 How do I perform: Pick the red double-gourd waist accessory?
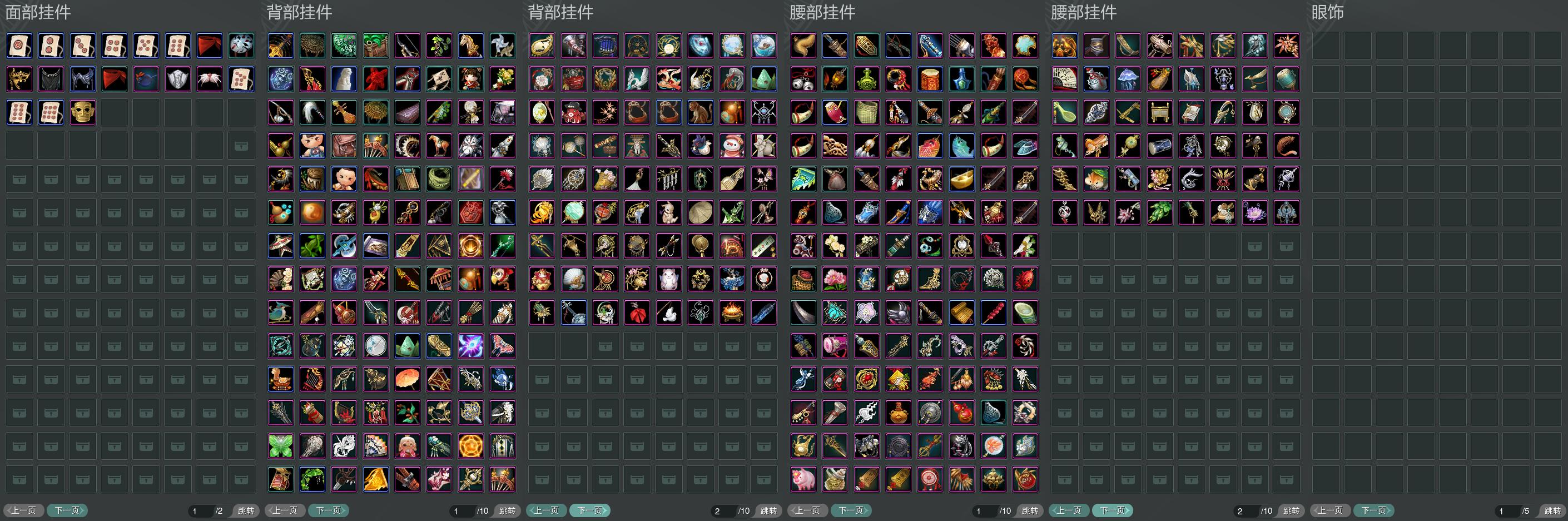(x=962, y=413)
